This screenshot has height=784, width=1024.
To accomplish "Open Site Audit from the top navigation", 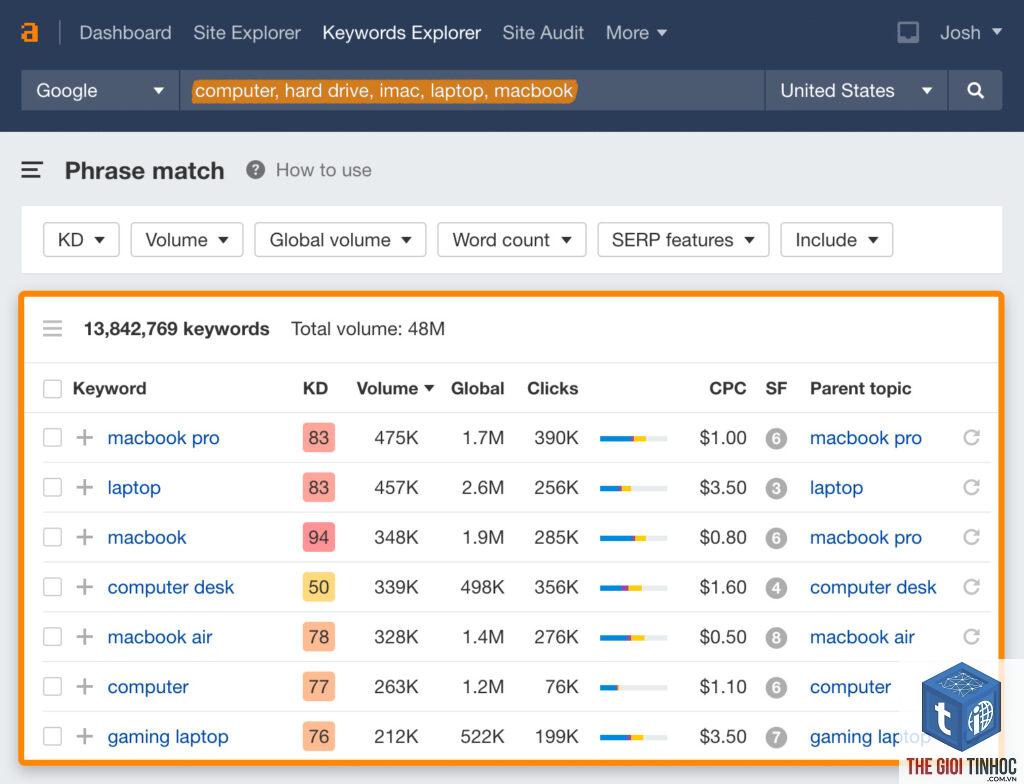I will click(543, 33).
